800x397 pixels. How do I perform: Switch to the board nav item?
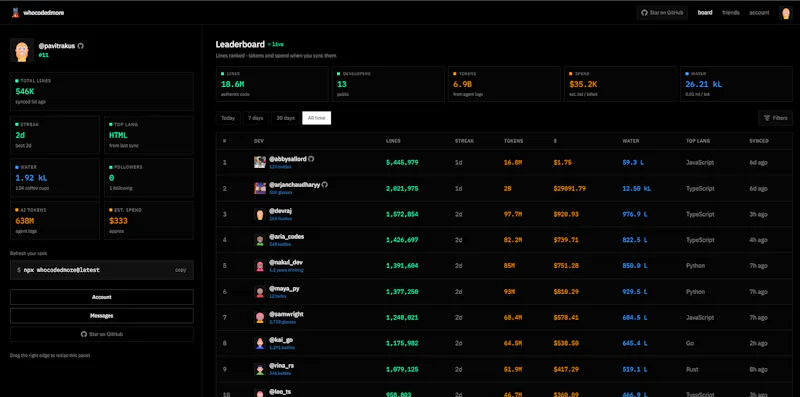coord(705,13)
